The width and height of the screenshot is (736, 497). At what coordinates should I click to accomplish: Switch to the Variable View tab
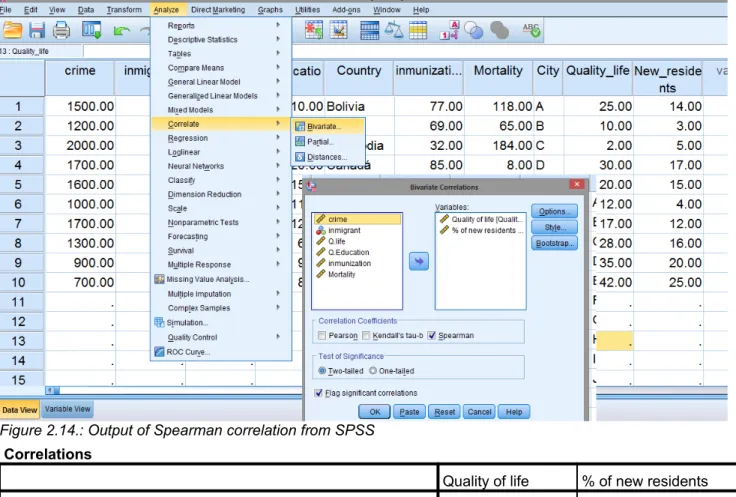click(x=67, y=409)
